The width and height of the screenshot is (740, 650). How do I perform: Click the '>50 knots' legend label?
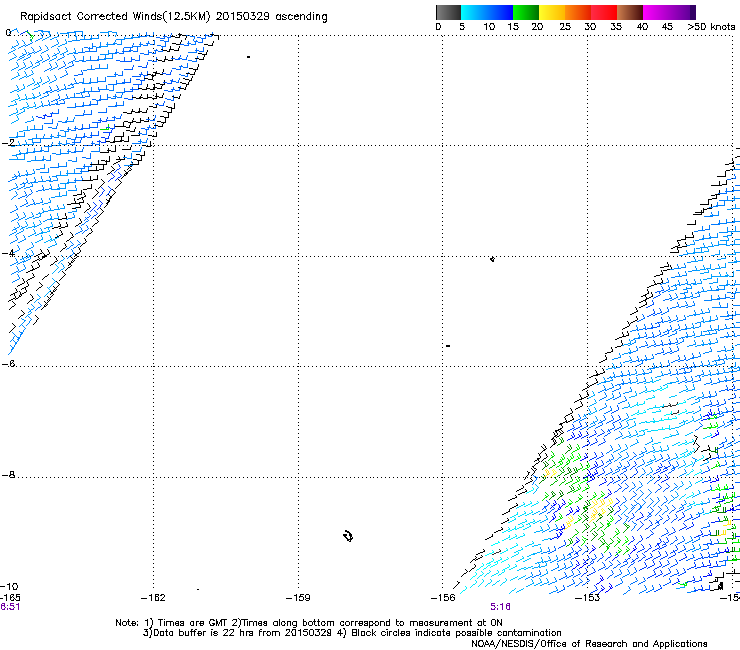click(711, 27)
